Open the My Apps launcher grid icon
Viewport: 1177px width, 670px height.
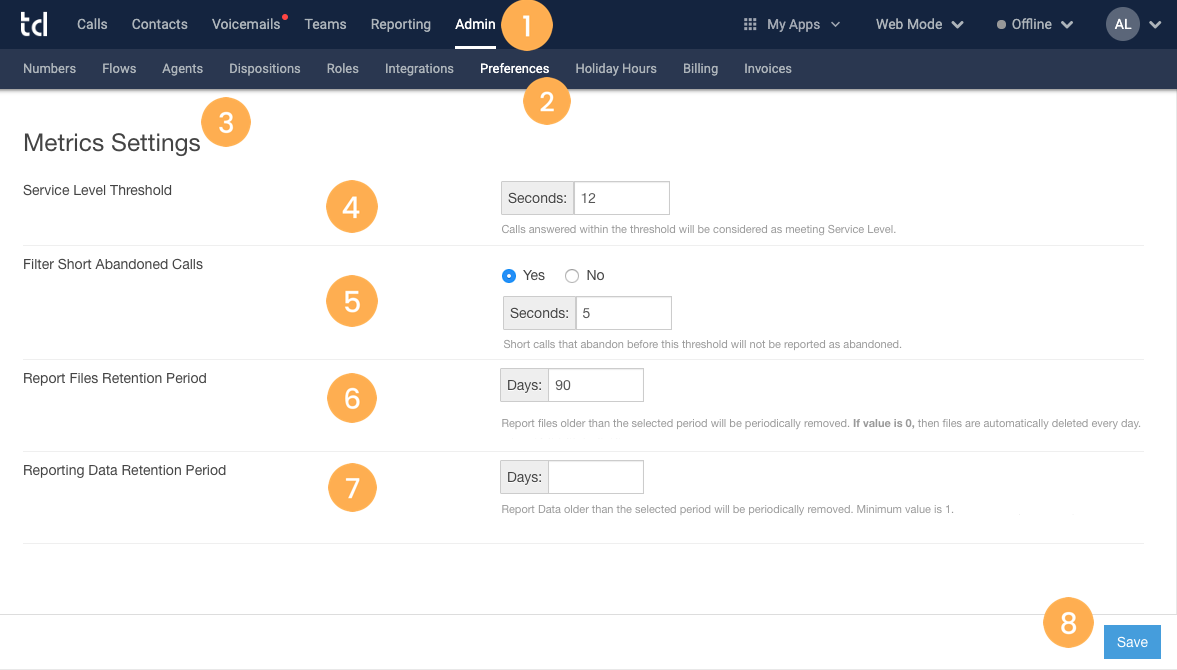pyautogui.click(x=748, y=23)
